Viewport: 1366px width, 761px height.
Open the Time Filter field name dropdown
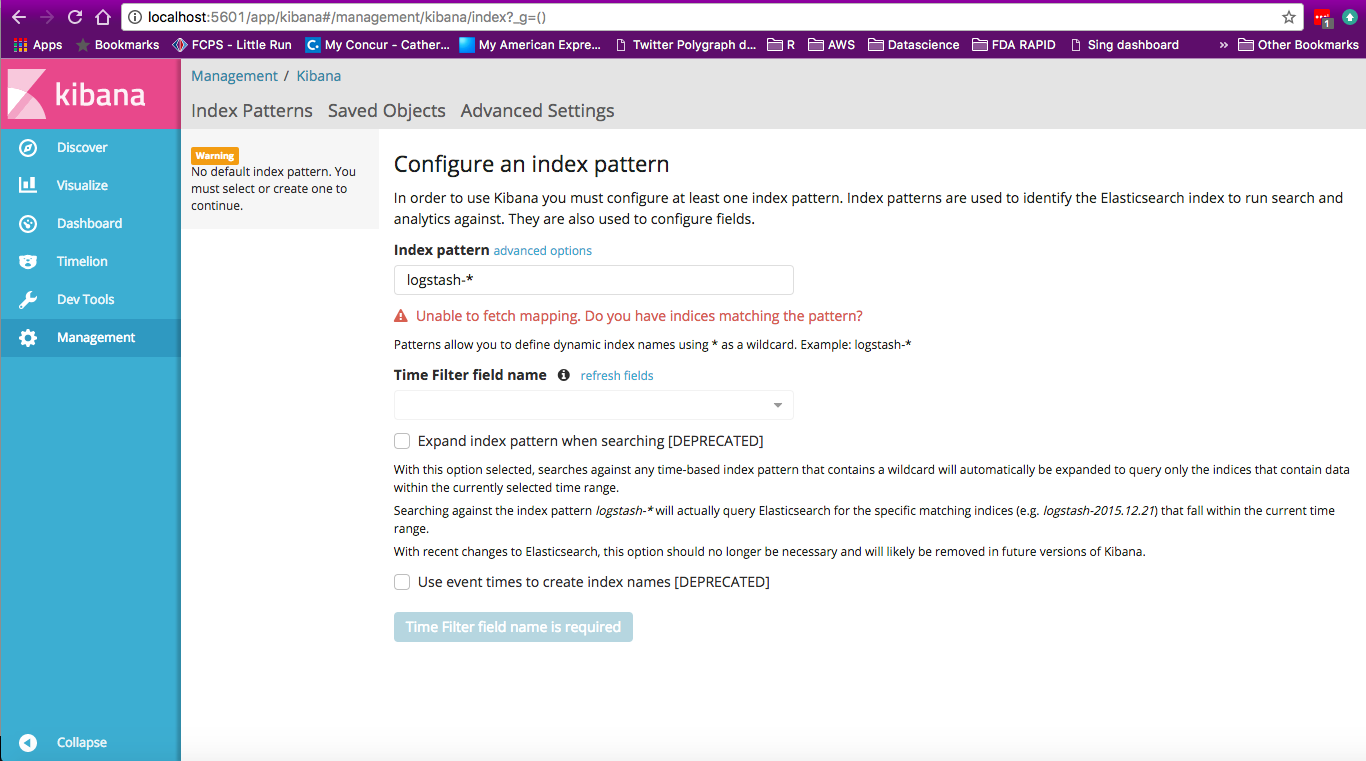593,405
